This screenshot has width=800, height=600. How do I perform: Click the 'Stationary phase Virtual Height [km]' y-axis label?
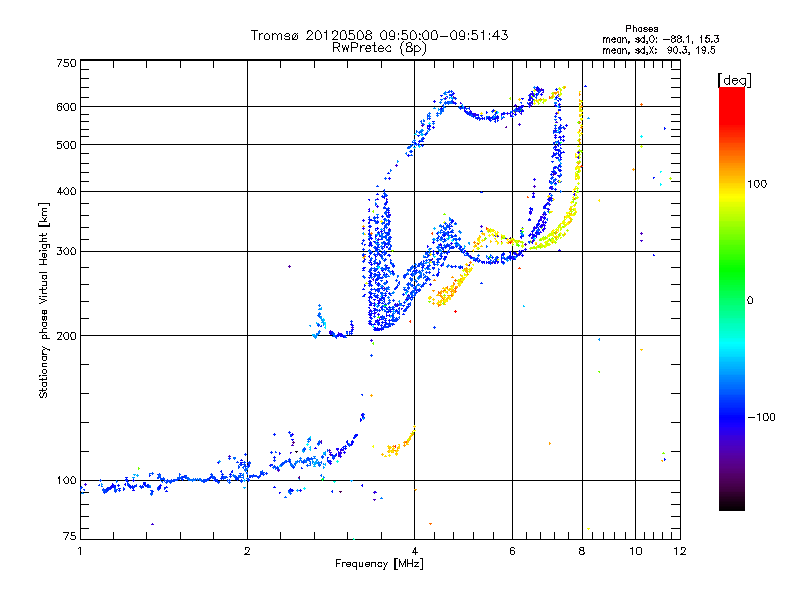(43, 301)
